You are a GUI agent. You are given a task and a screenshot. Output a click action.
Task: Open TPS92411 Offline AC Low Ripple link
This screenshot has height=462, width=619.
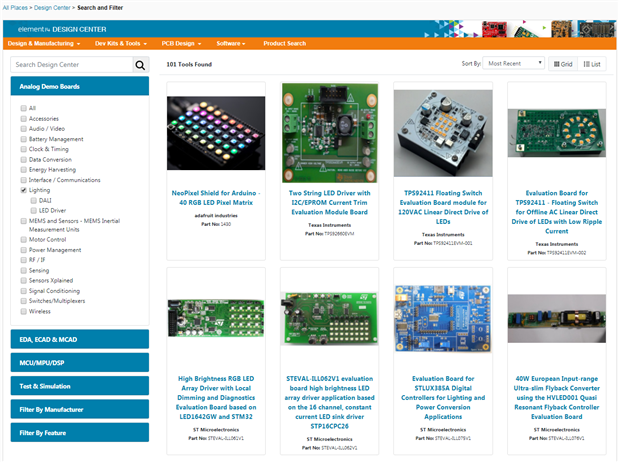tap(557, 212)
